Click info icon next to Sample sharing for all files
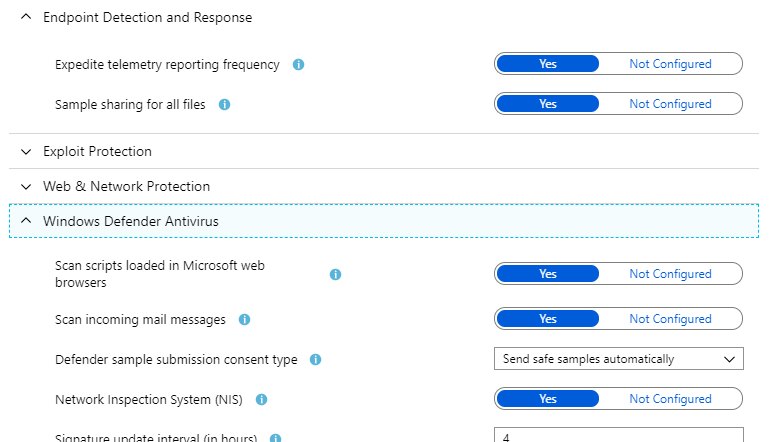This screenshot has height=442, width=771. coord(224,104)
